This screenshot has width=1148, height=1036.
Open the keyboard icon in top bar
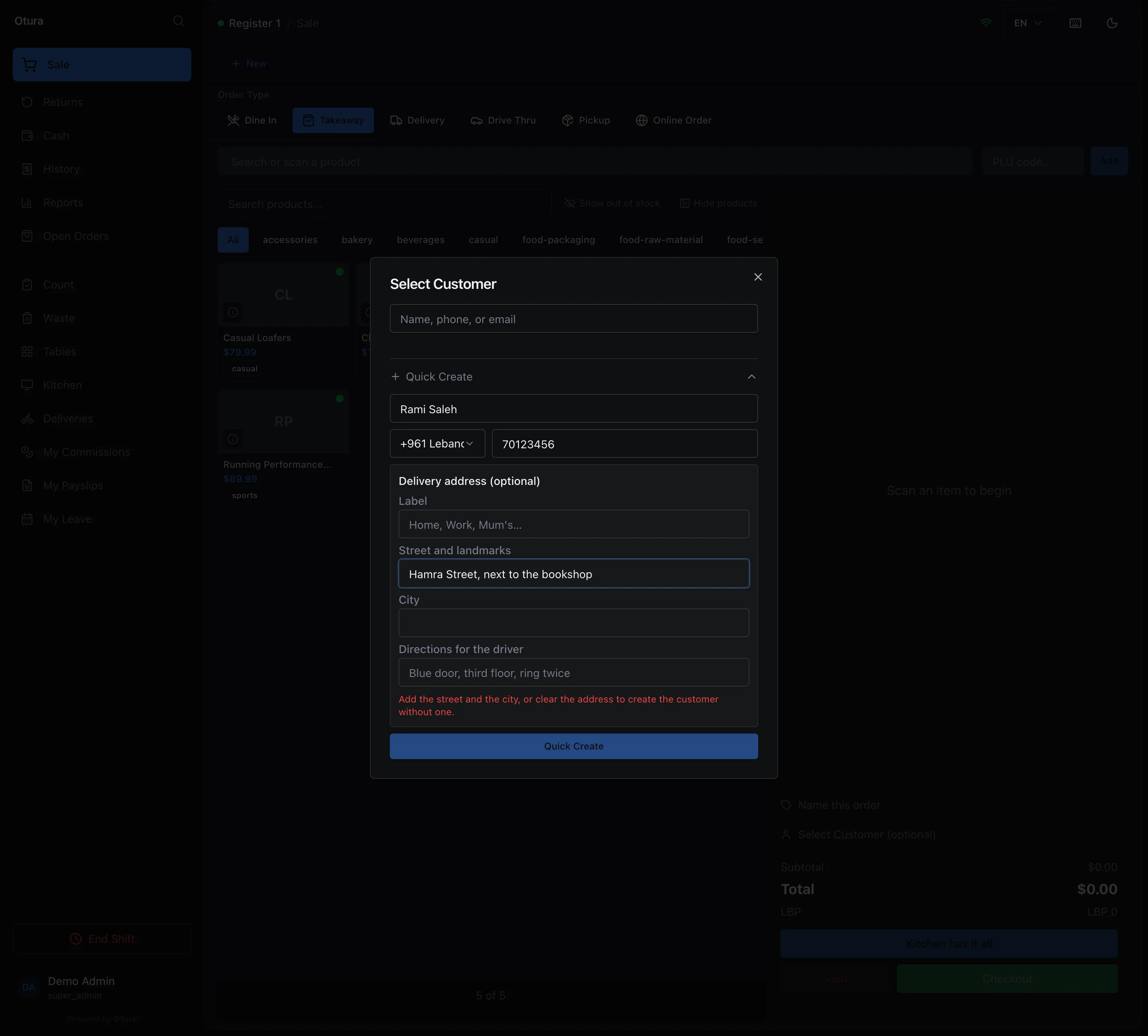1075,24
